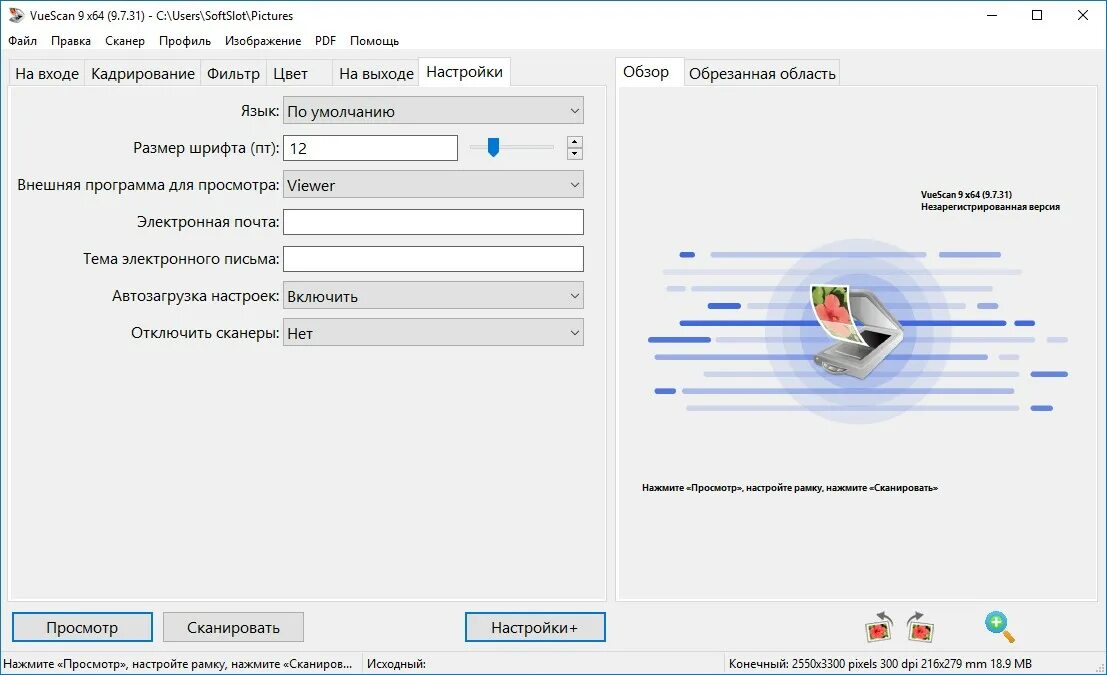
Task: Click the zoom in magnifier icon
Action: 1000,627
